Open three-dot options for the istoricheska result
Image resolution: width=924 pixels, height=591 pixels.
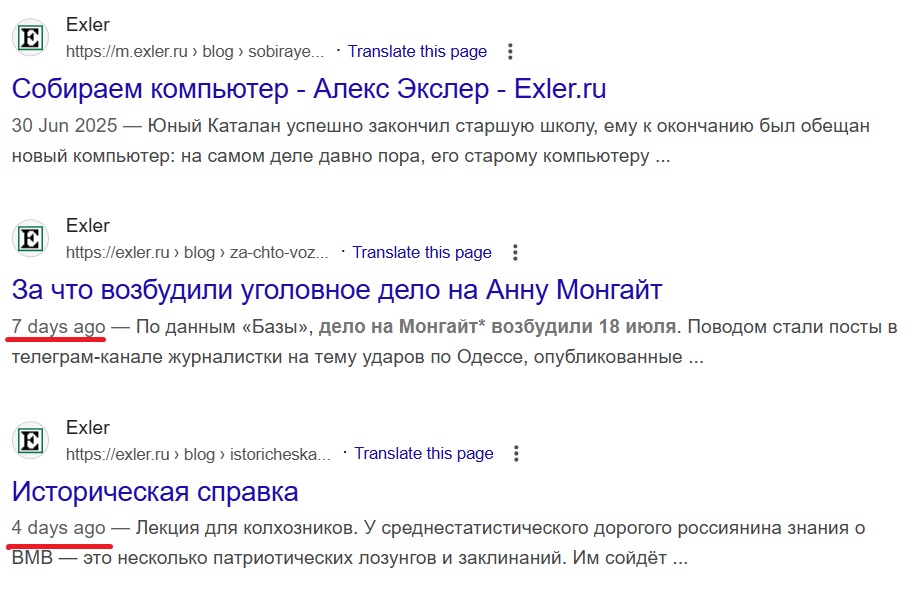coord(517,454)
